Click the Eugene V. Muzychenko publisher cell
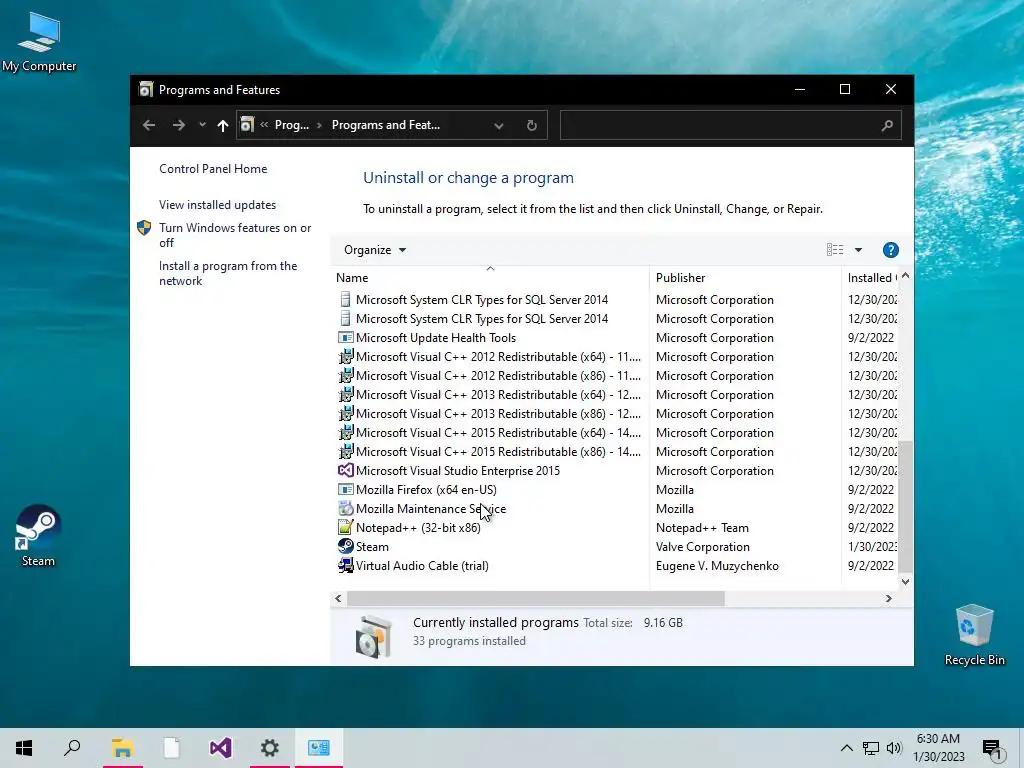The height and width of the screenshot is (768, 1024). 717,566
